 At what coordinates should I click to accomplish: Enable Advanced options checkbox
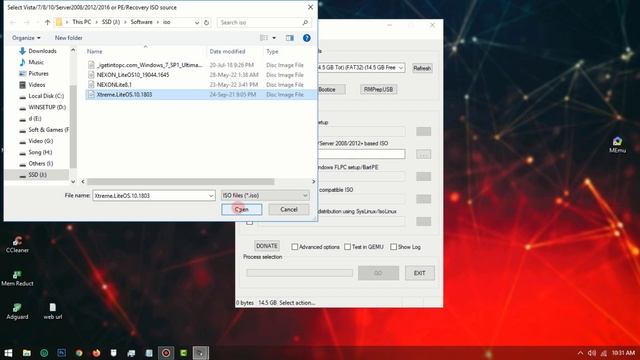(x=295, y=247)
